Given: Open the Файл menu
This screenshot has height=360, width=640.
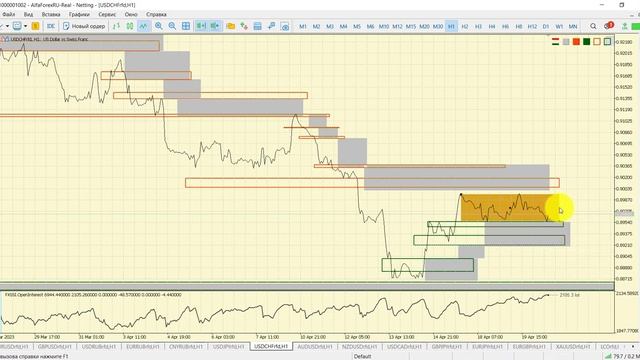Looking at the screenshot, I should click(9, 14).
